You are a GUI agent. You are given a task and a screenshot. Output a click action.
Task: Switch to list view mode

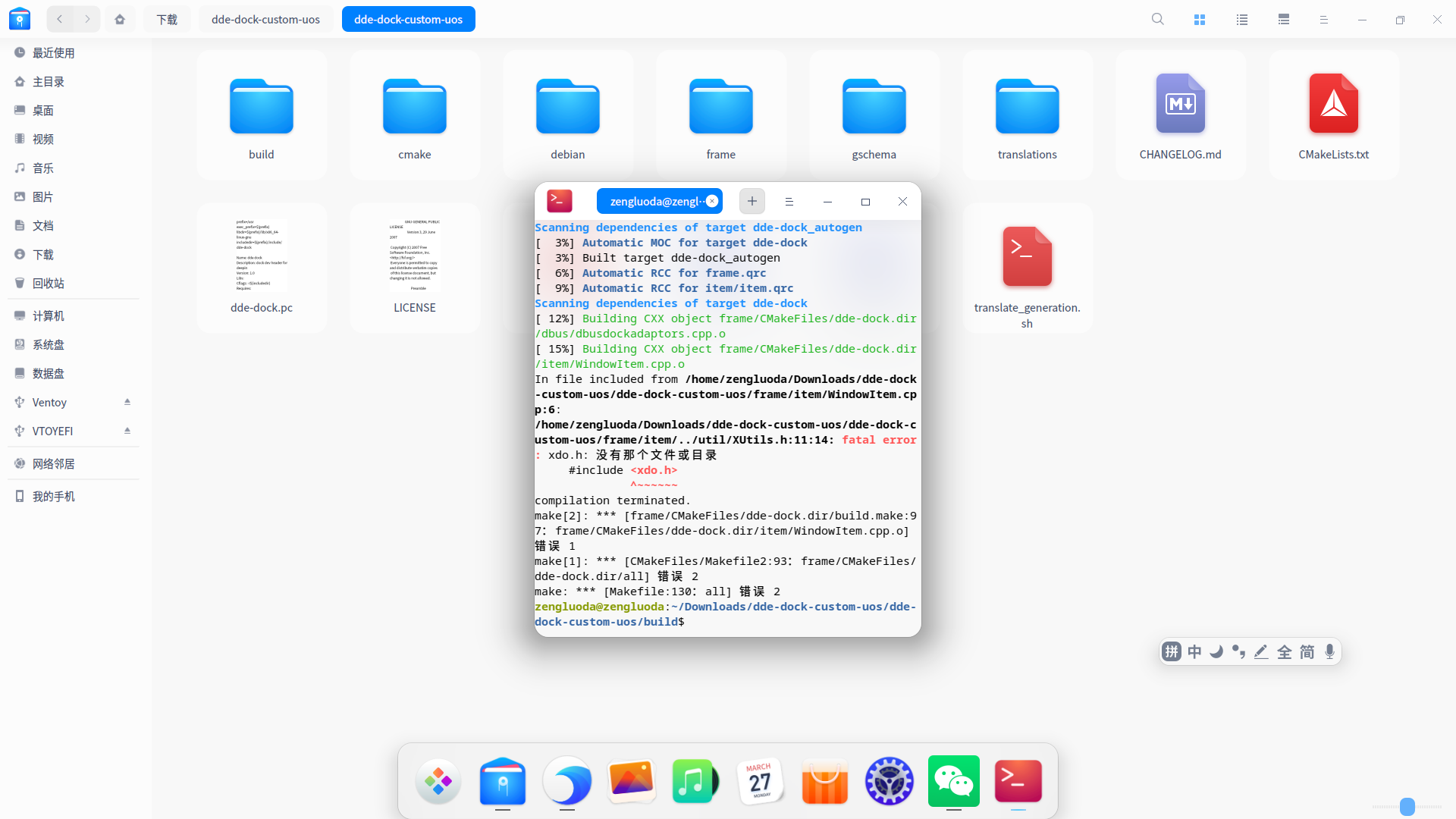click(1242, 20)
